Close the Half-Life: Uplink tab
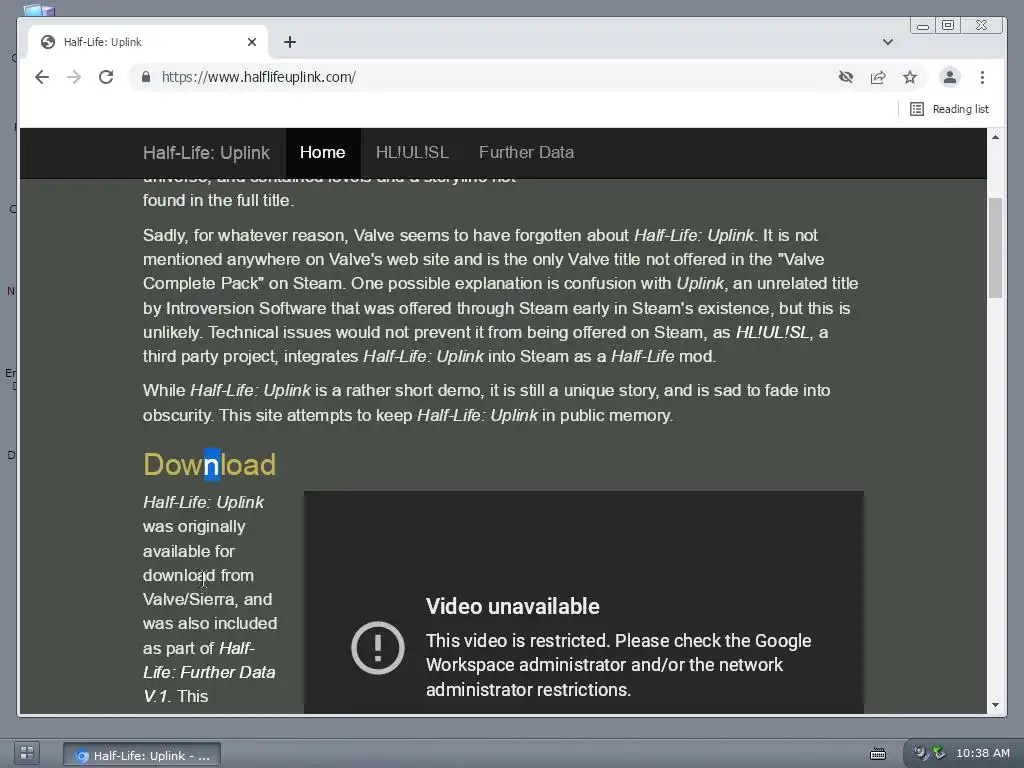The image size is (1024, 768). tap(252, 42)
